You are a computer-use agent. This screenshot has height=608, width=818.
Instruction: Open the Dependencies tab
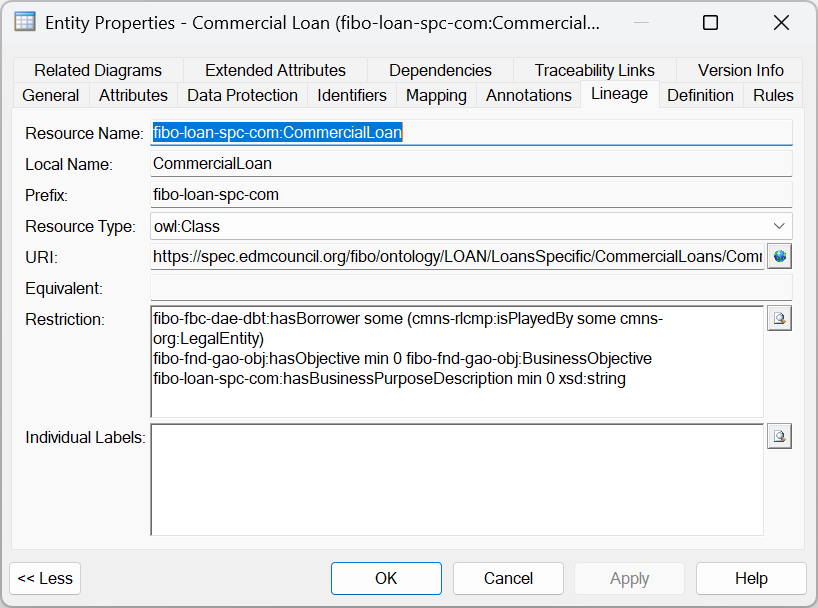click(440, 70)
